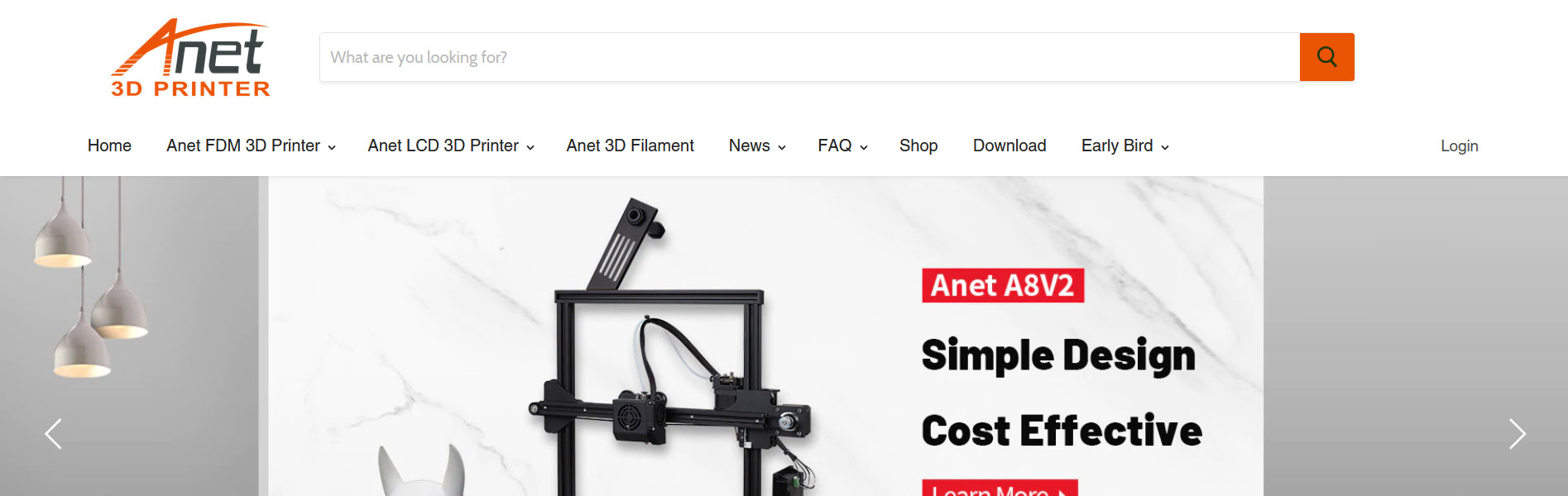This screenshot has height=496, width=1568.
Task: Click the Anet 3D Printer logo
Action: pos(191,58)
